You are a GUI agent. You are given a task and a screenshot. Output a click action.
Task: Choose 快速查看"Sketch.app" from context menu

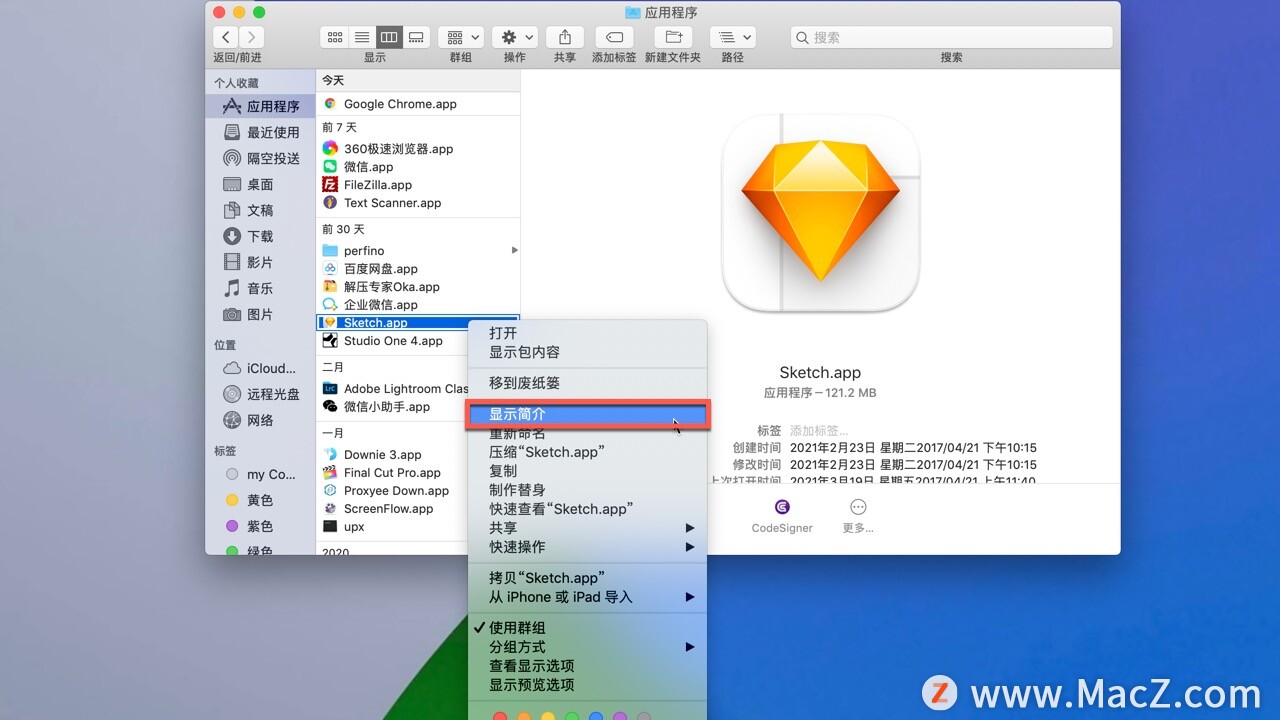pos(588,509)
